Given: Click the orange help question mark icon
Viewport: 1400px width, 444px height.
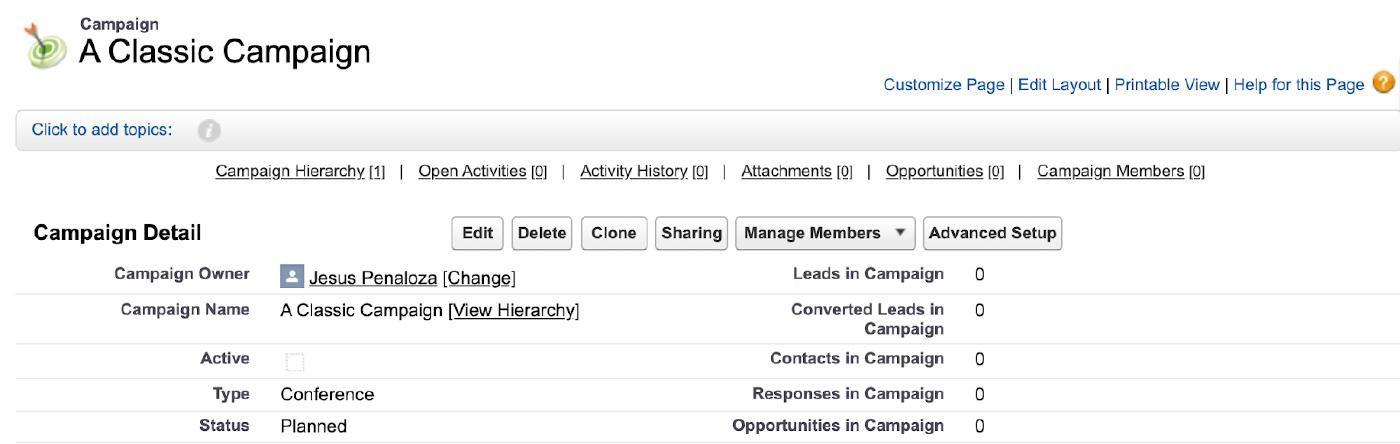Looking at the screenshot, I should click(x=1383, y=83).
